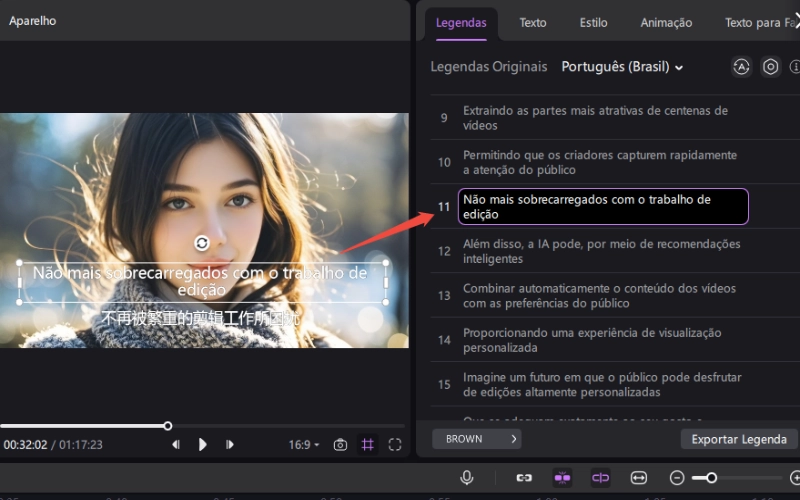
Task: Edit subtitle 11 text field Não mais sobrecarregados
Action: tap(603, 207)
